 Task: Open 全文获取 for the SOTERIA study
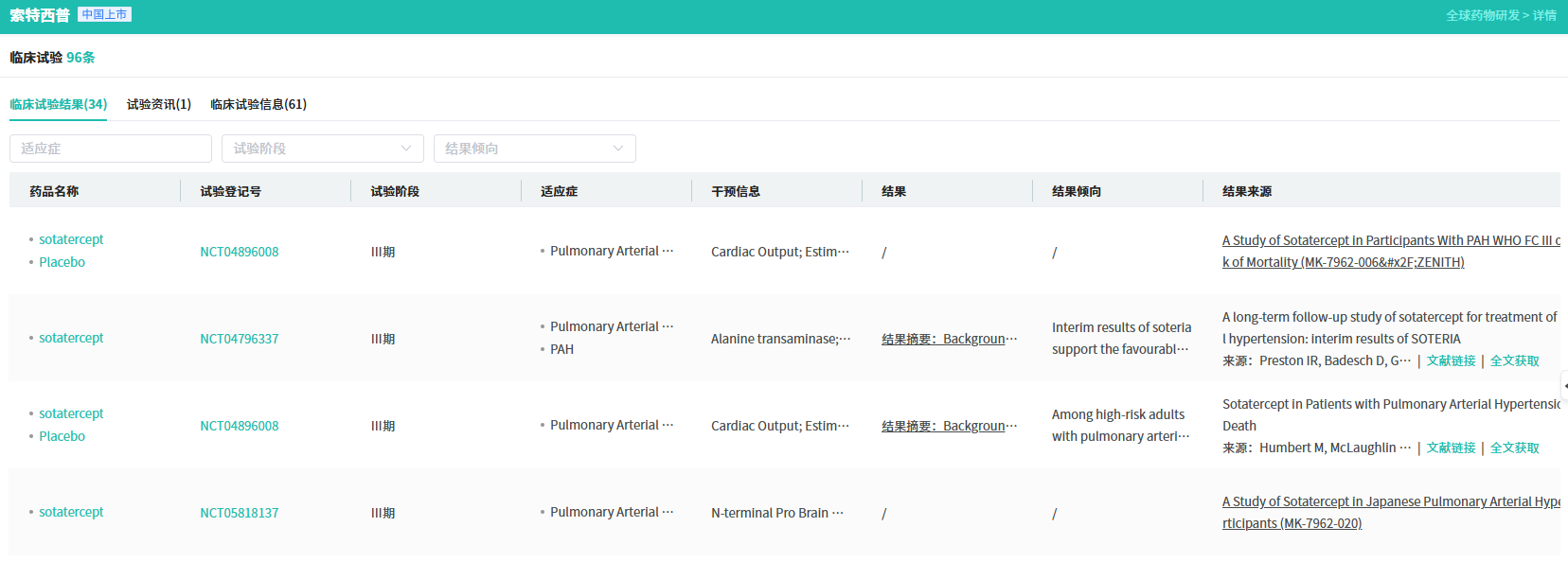coord(1514,360)
